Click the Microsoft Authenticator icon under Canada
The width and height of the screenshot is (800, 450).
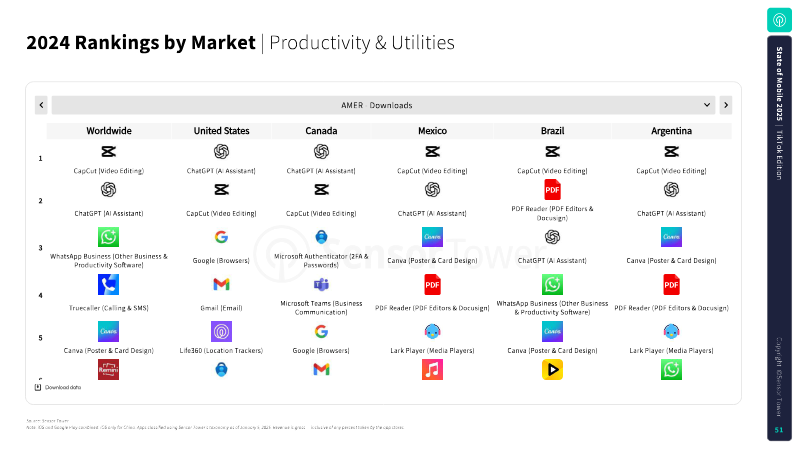321,237
